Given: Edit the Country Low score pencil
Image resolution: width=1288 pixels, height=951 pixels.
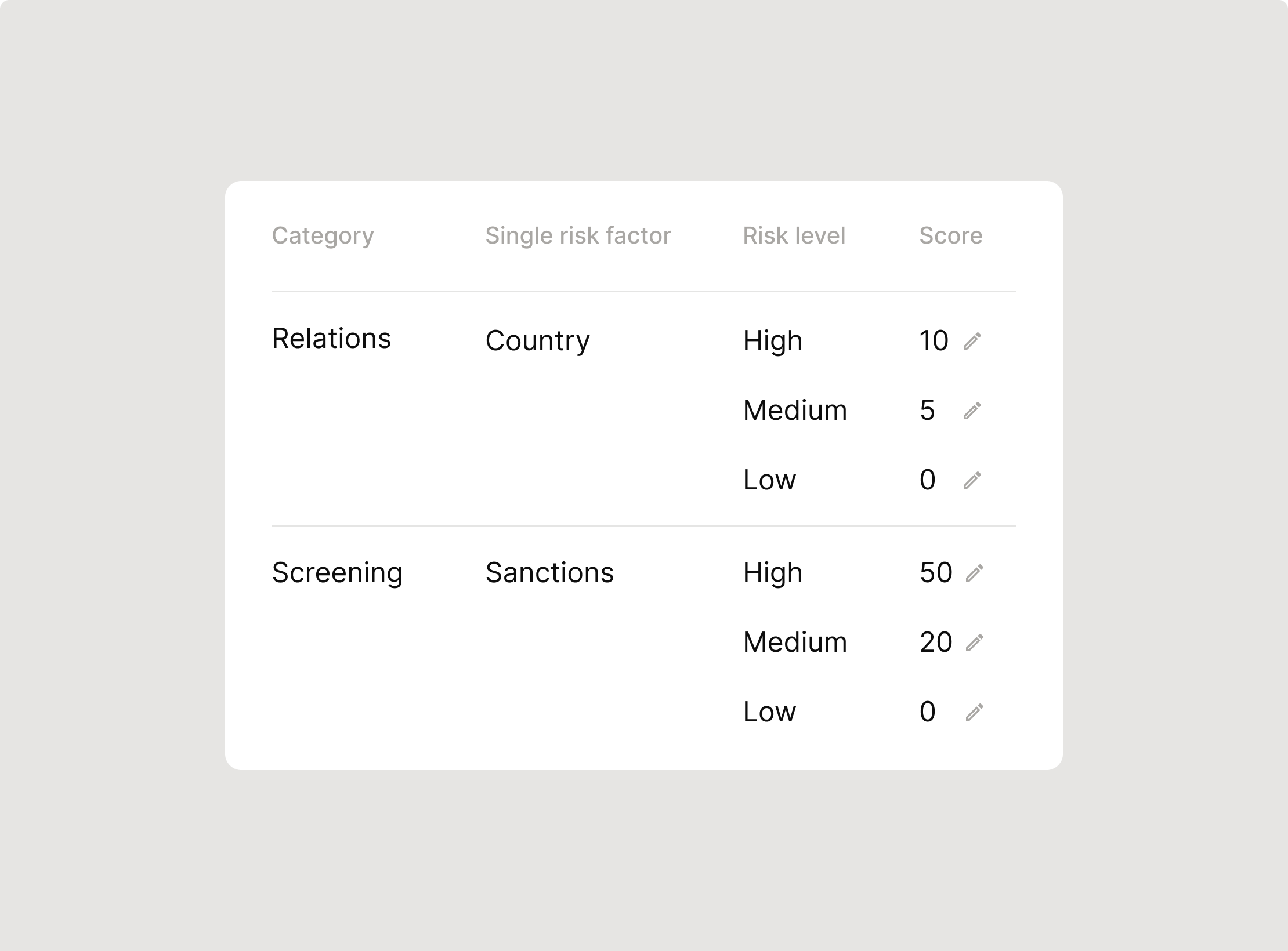Looking at the screenshot, I should tap(972, 480).
